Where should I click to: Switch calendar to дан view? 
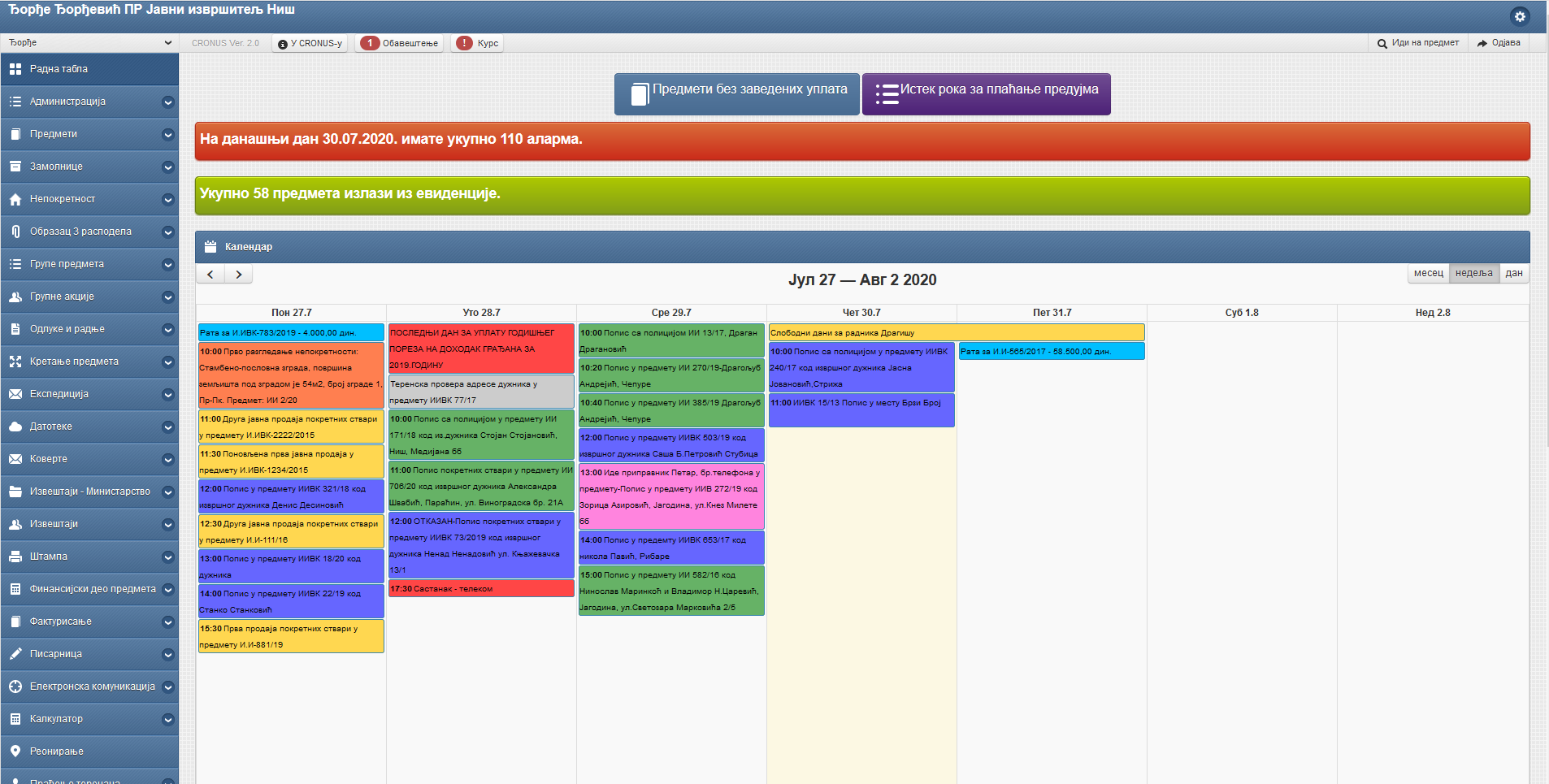[1513, 274]
